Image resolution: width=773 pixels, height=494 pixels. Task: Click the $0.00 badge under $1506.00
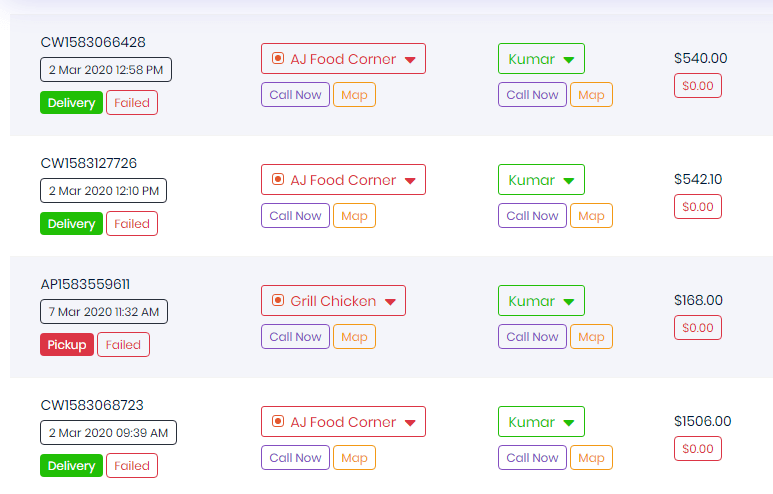698,449
